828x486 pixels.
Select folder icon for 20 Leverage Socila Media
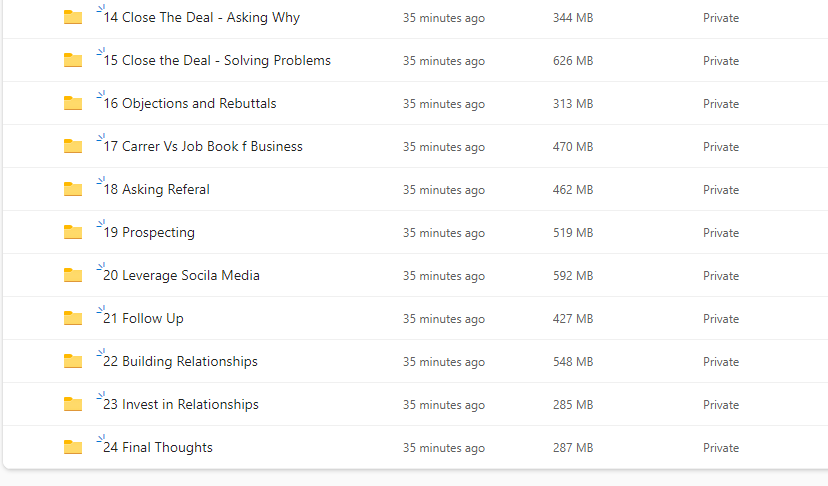point(73,276)
